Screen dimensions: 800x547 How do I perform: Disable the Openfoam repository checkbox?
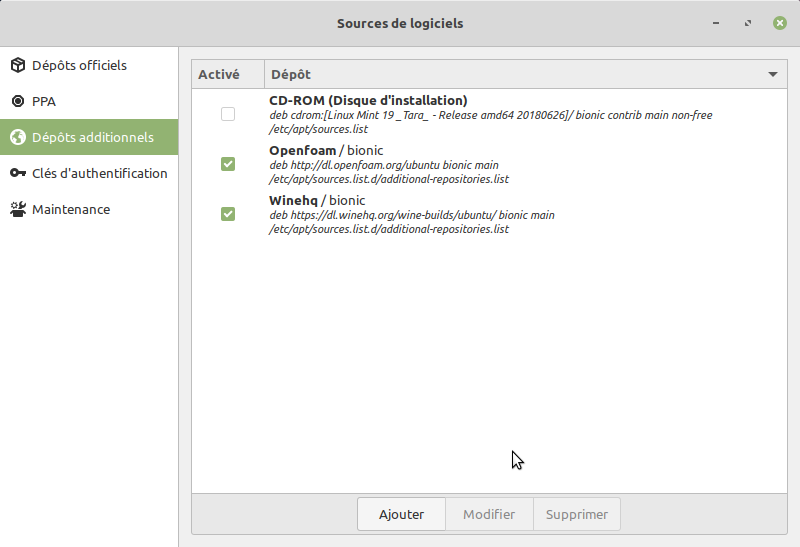[x=228, y=164]
